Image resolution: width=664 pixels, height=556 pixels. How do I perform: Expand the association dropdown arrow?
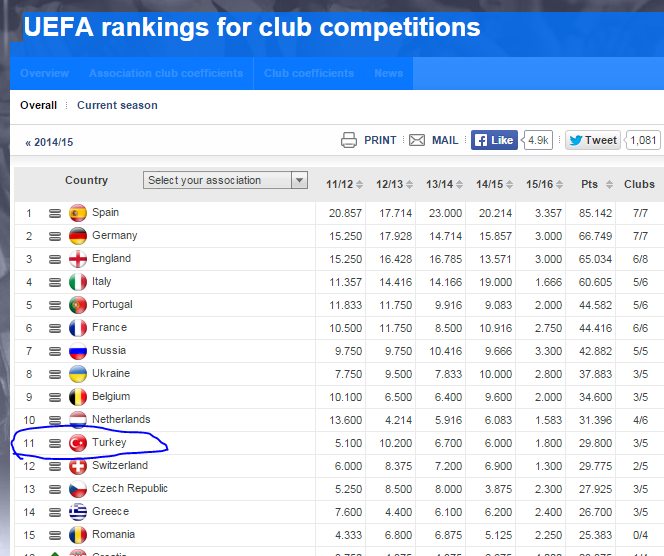pyautogui.click(x=299, y=181)
